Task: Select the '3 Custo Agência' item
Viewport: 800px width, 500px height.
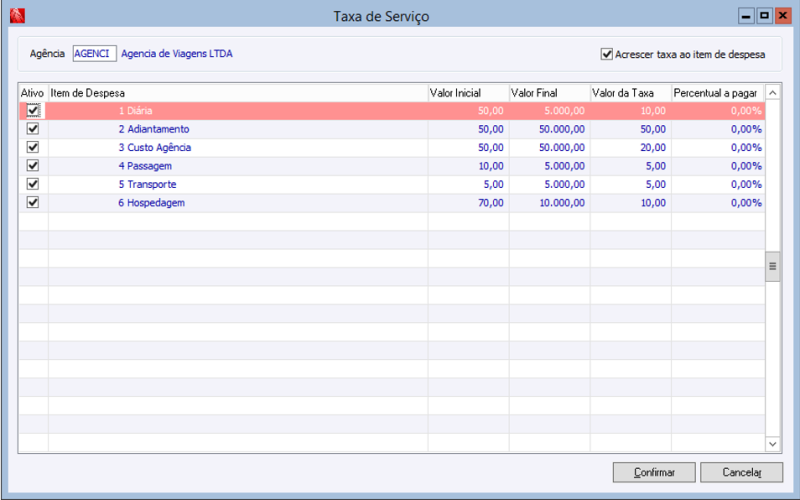Action: 155,147
